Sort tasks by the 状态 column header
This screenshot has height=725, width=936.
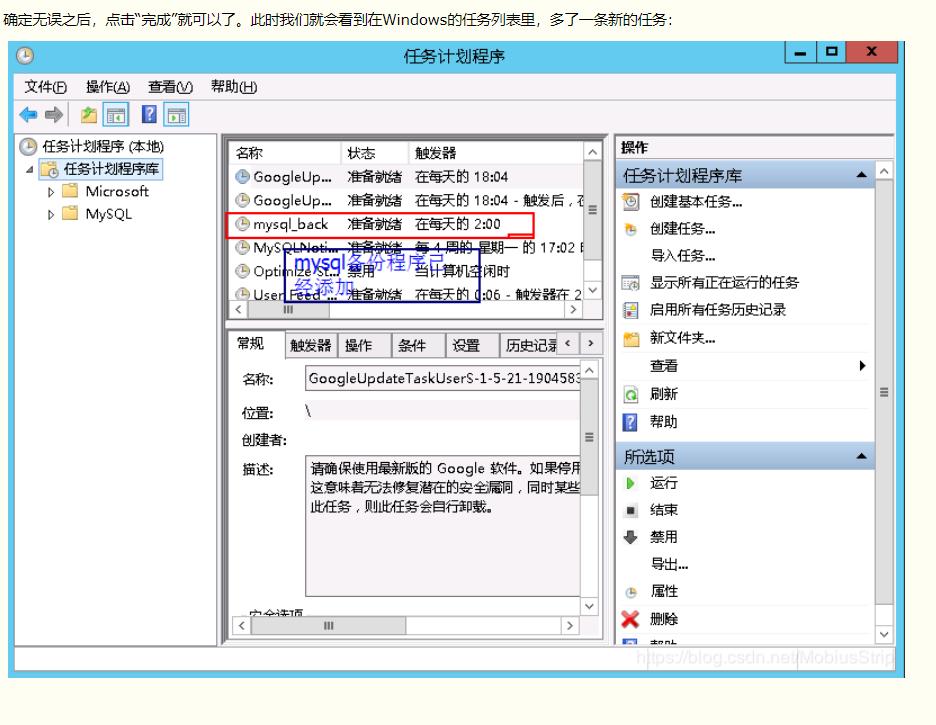pos(374,153)
